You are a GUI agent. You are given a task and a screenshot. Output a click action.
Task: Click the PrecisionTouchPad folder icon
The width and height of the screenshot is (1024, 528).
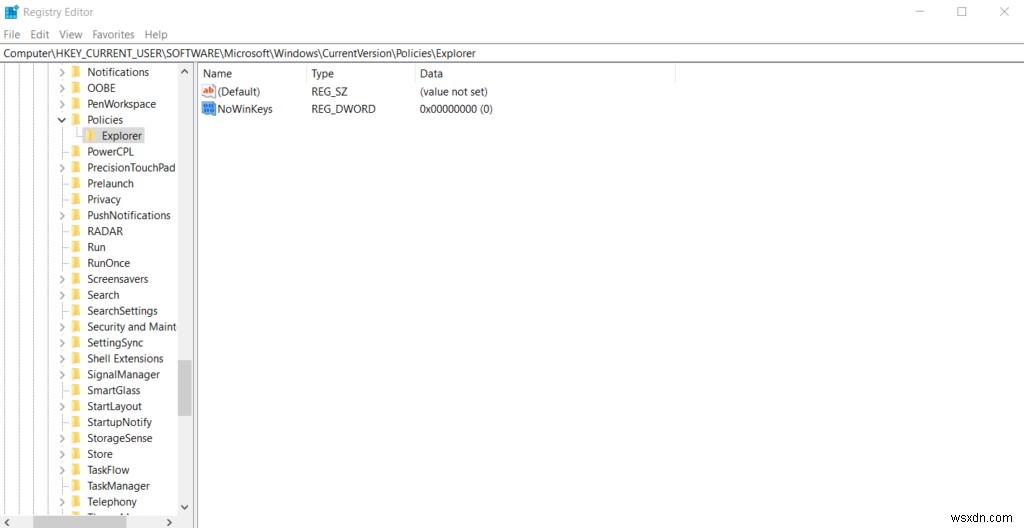click(x=76, y=167)
